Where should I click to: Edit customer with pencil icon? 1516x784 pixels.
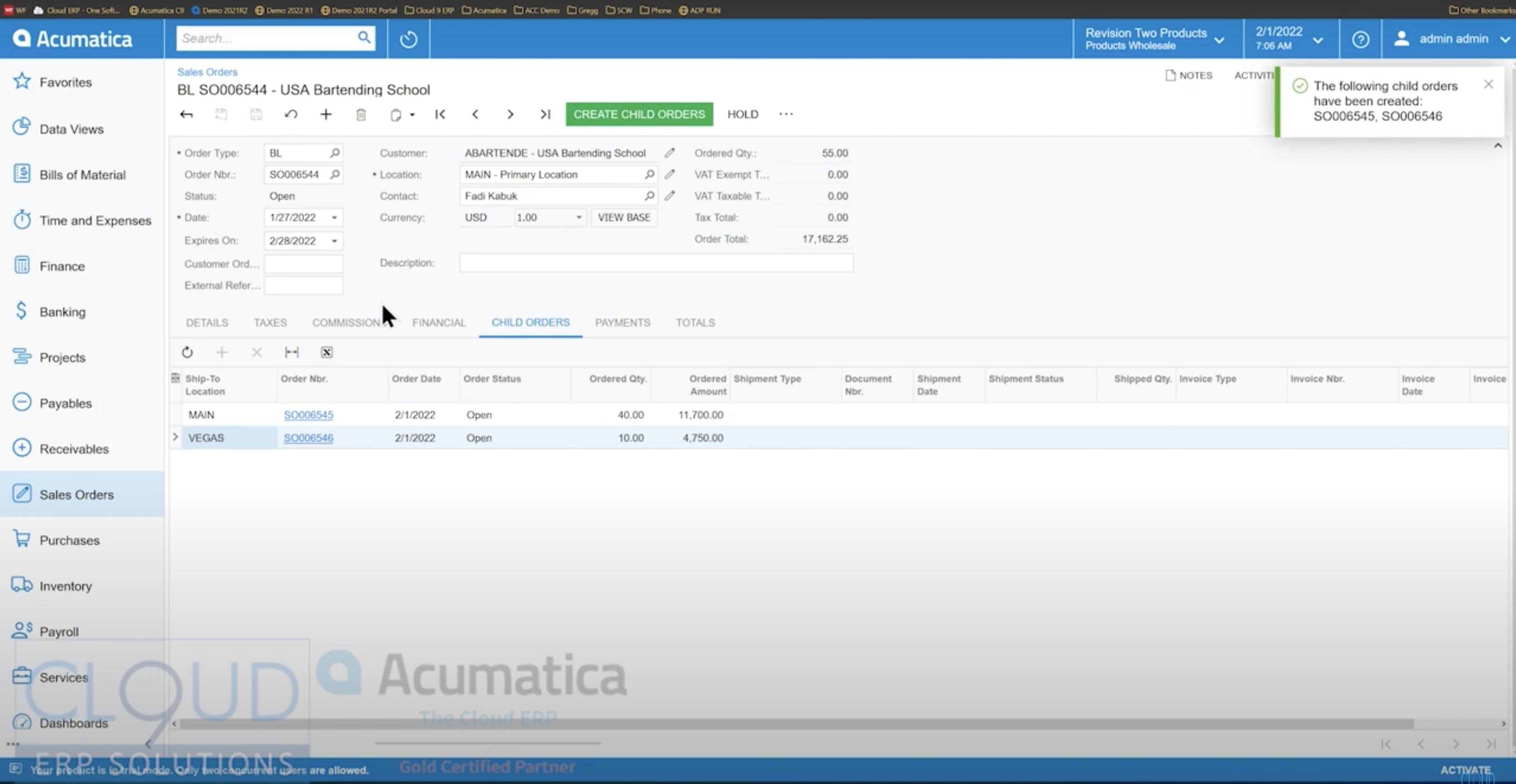coord(669,153)
